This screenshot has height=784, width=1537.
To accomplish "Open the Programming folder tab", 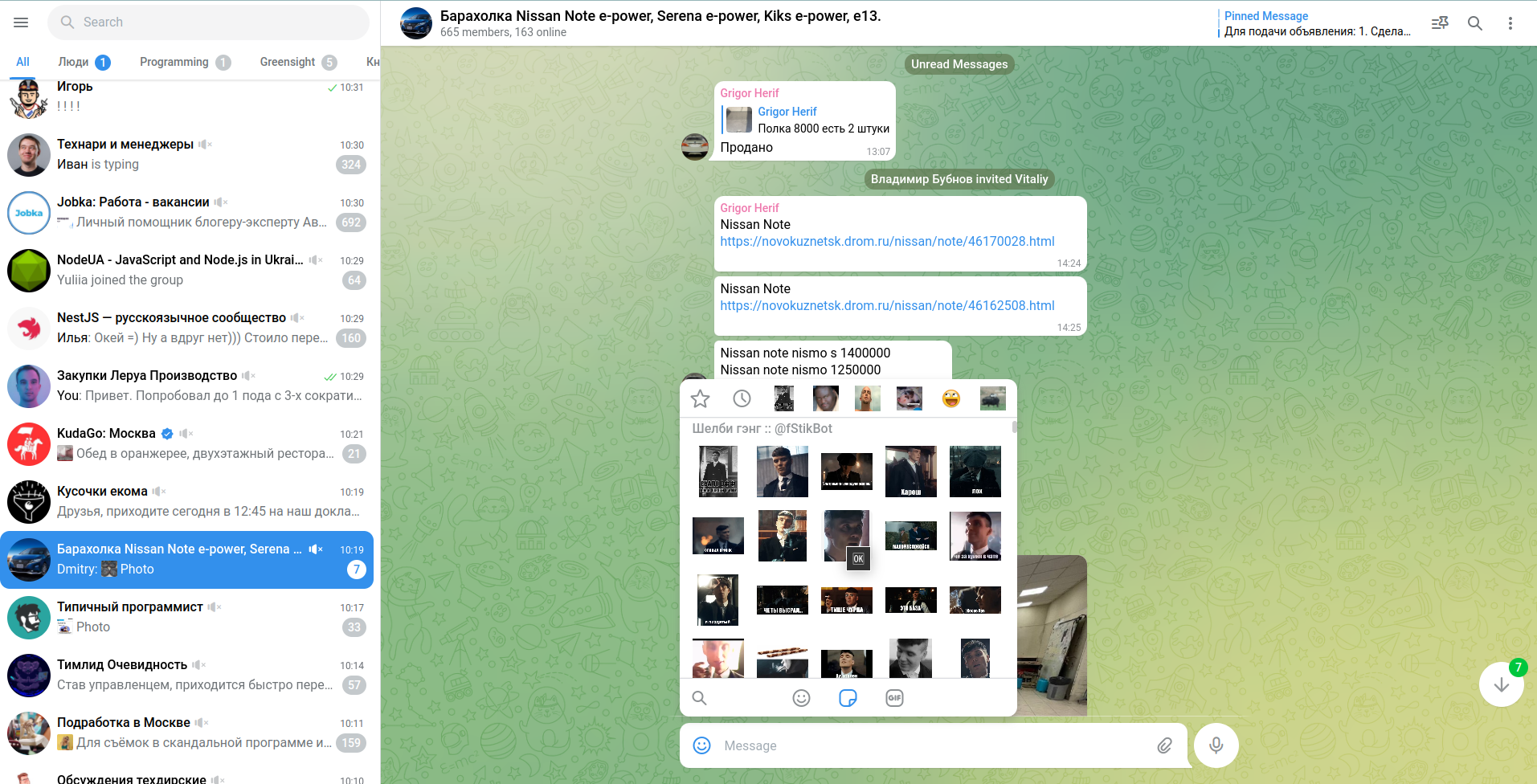I will pyautogui.click(x=185, y=62).
